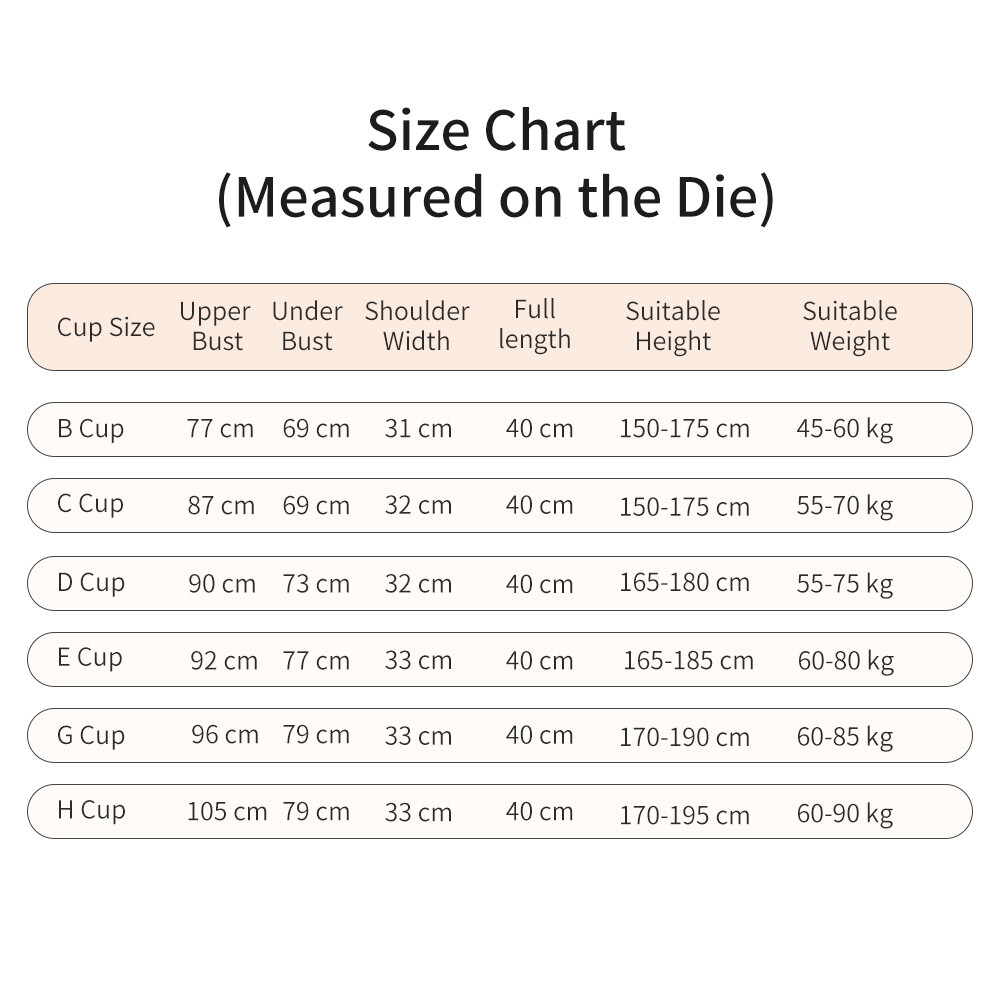Select the 170-195 cm height value

click(684, 815)
